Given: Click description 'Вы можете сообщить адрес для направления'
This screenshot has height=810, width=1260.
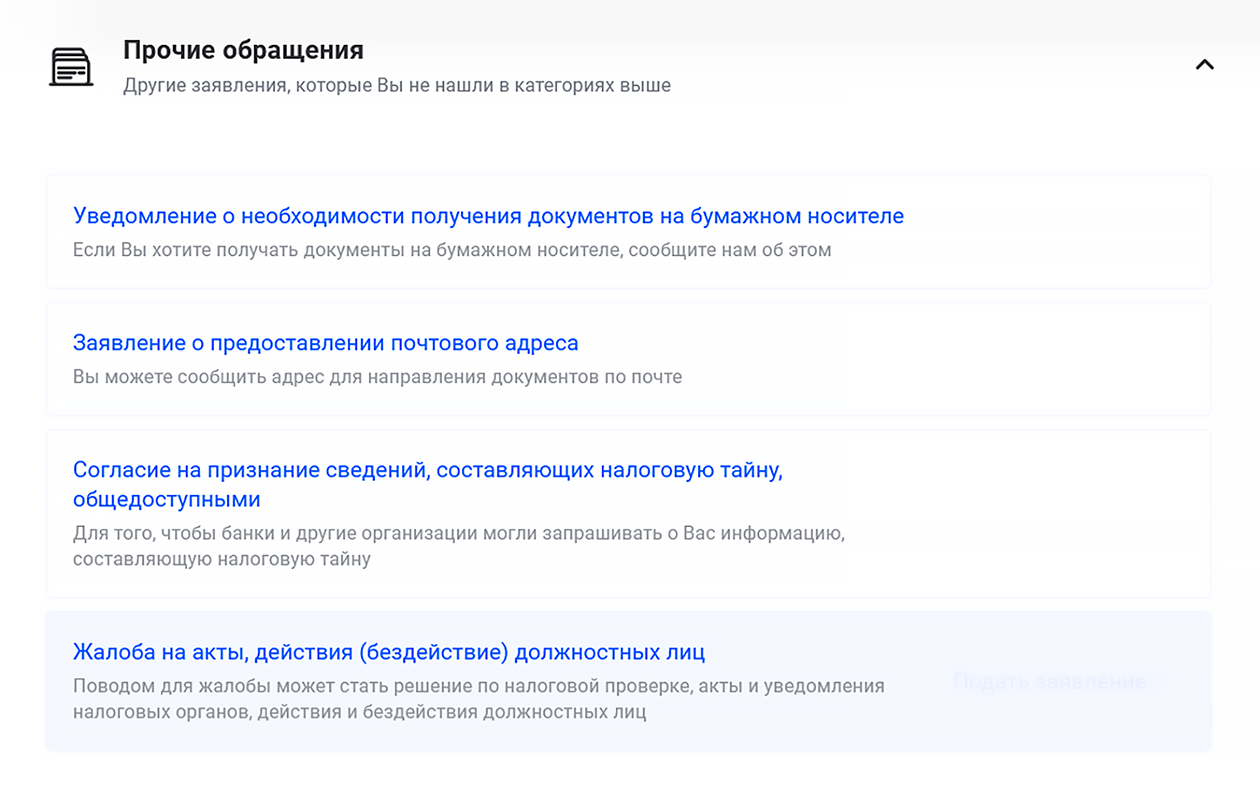Looking at the screenshot, I should (x=378, y=377).
